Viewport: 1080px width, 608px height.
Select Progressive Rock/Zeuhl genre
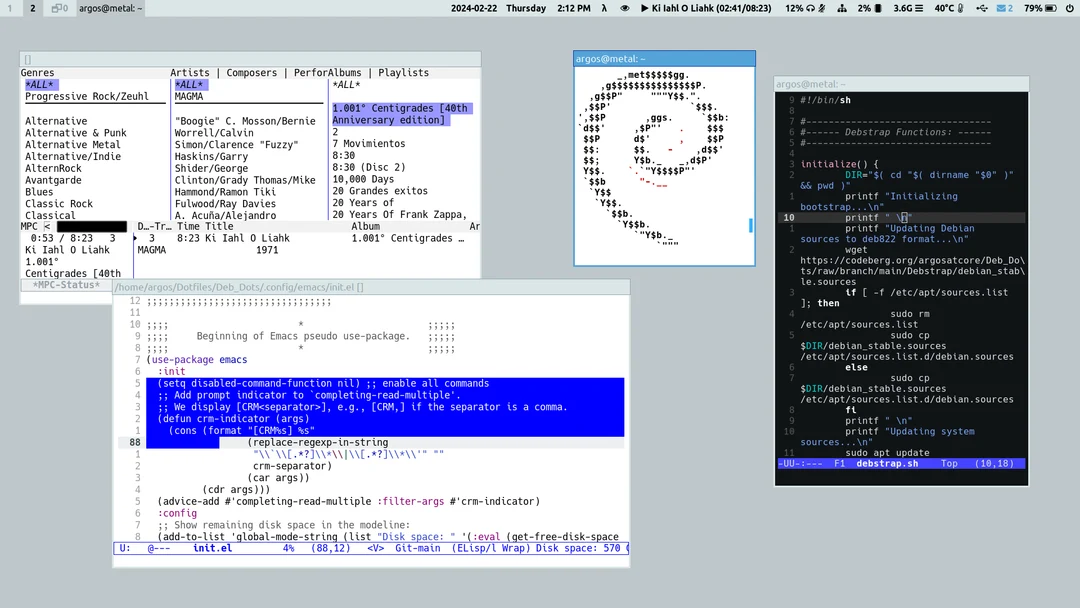pos(87,97)
